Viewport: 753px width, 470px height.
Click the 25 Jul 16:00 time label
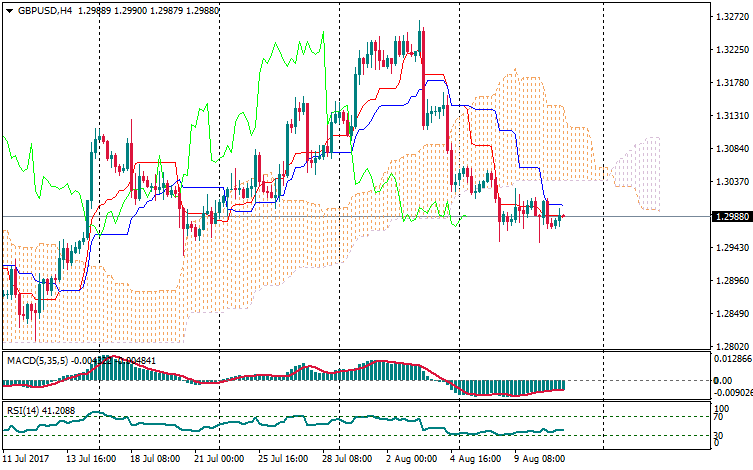(x=283, y=459)
